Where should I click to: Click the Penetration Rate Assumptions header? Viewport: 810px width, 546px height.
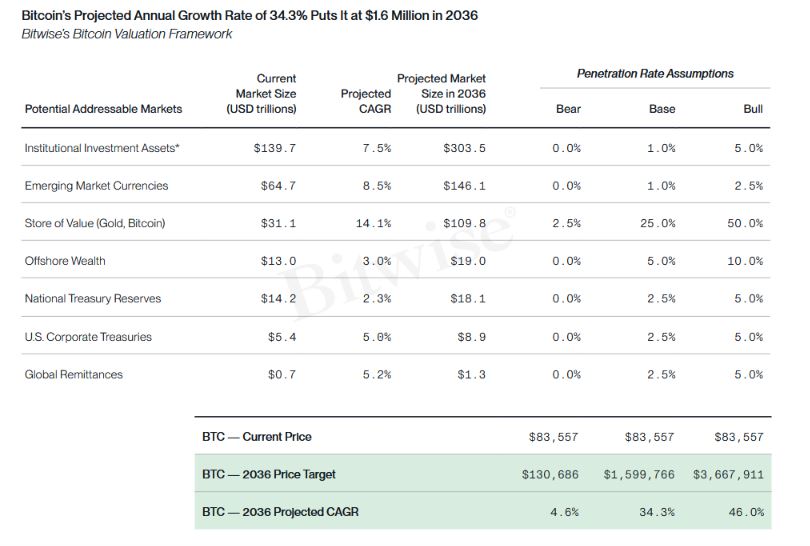point(655,74)
